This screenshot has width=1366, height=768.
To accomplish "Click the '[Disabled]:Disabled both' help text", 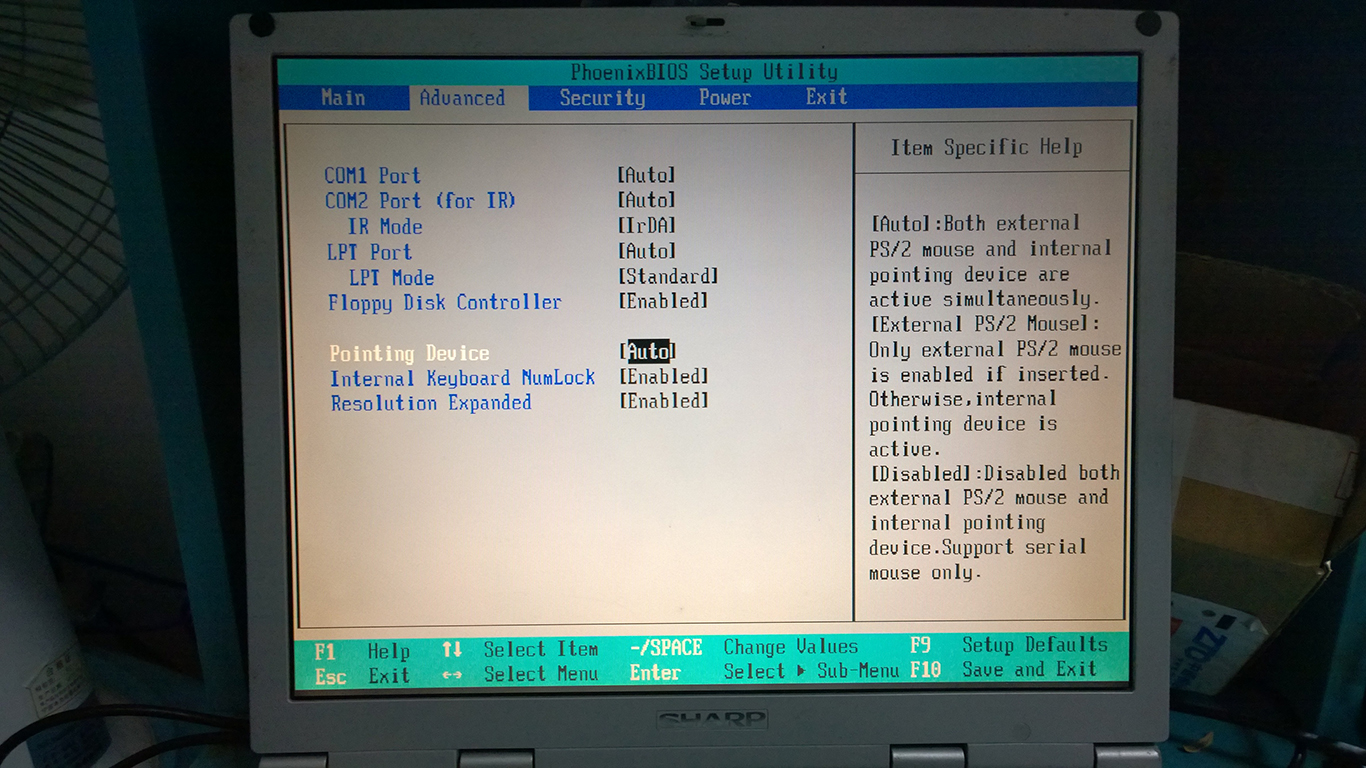I will pos(994,473).
